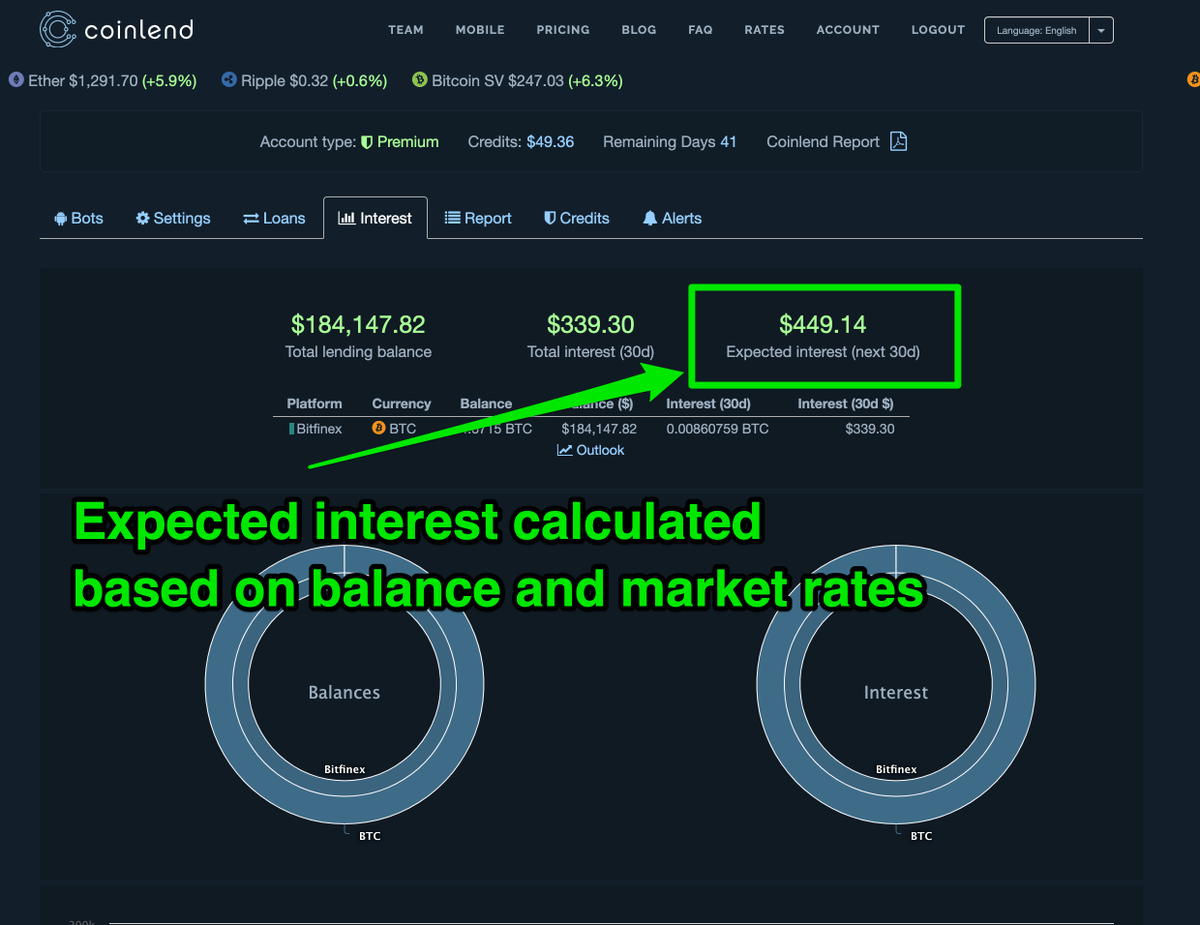The width and height of the screenshot is (1200, 925).
Task: Click the BTC label below Interest chart
Action: (922, 835)
